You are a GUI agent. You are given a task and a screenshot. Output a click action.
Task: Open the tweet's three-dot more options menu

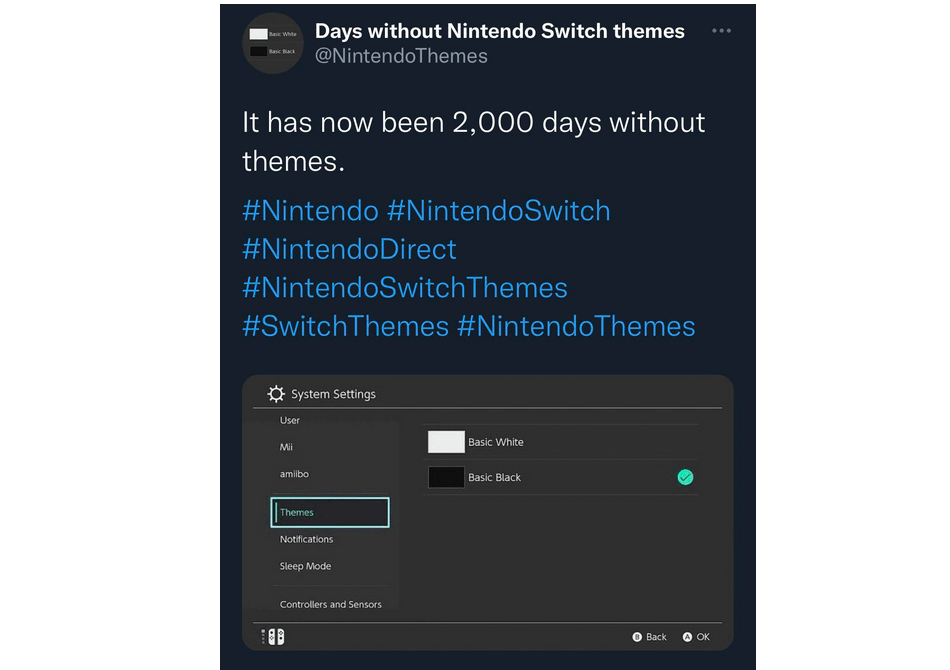point(721,31)
